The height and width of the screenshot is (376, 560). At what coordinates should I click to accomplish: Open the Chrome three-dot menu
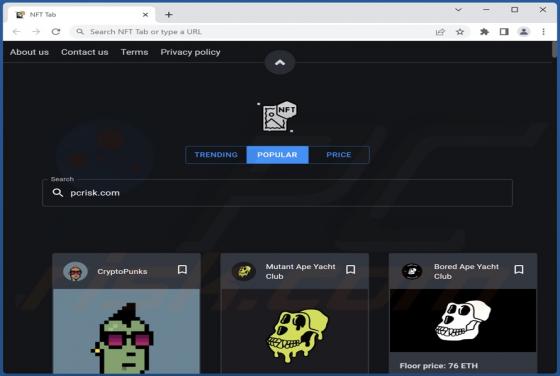point(543,32)
